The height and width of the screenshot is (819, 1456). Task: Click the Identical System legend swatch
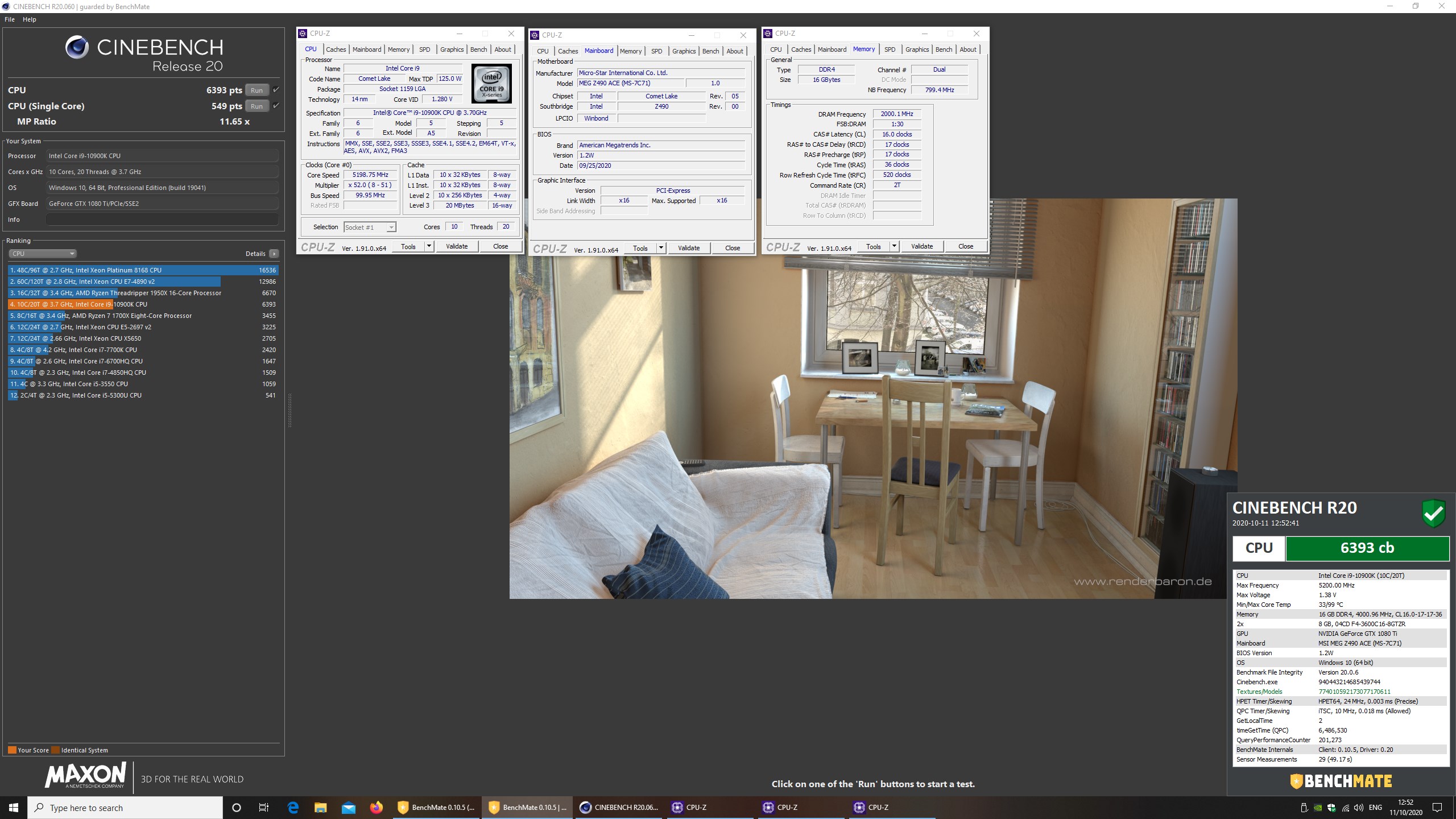[55, 750]
